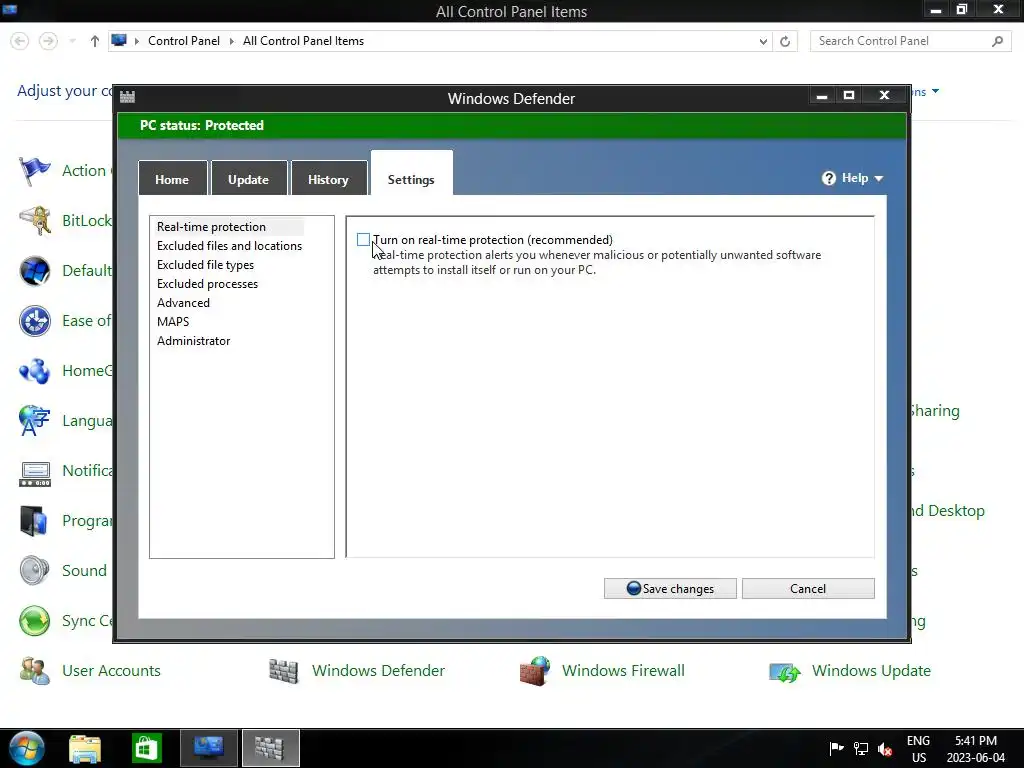This screenshot has height=768, width=1024.
Task: Open the Start button
Action: (27, 748)
